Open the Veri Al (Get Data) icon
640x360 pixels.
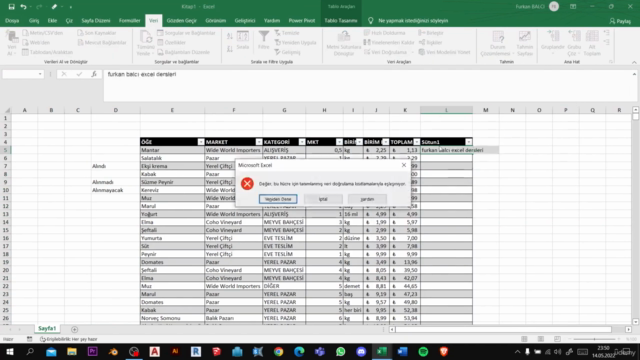coord(11,42)
